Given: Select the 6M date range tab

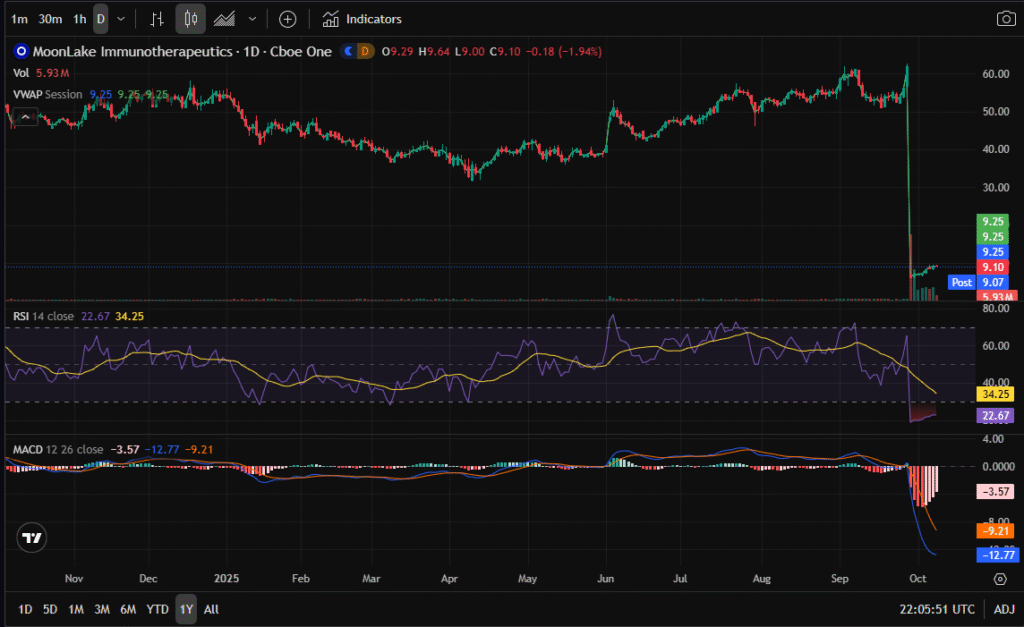Looking at the screenshot, I should click(127, 609).
